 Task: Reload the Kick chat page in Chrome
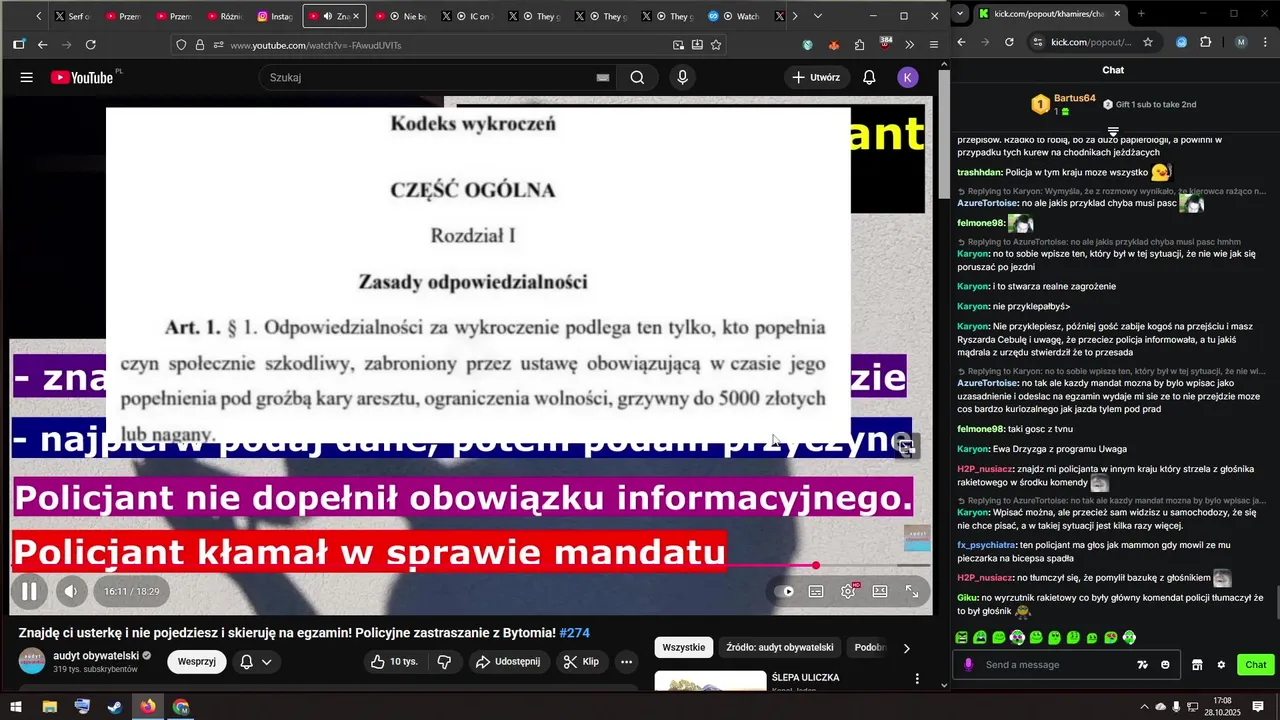click(1009, 42)
